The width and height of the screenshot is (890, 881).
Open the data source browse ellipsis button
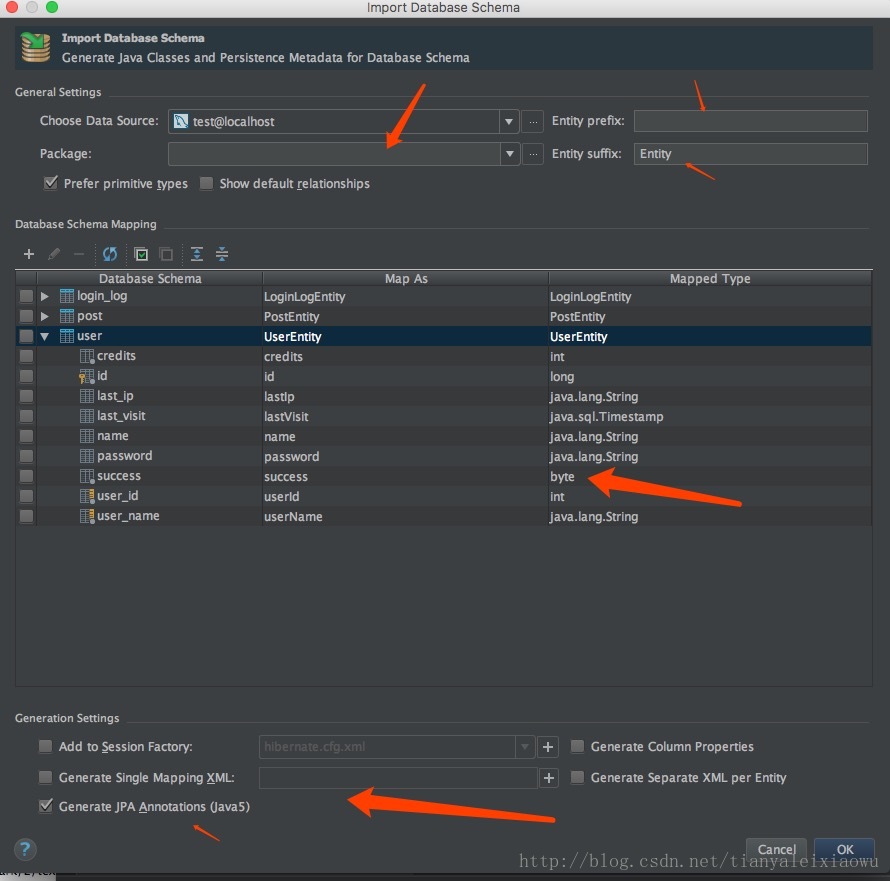[x=533, y=121]
